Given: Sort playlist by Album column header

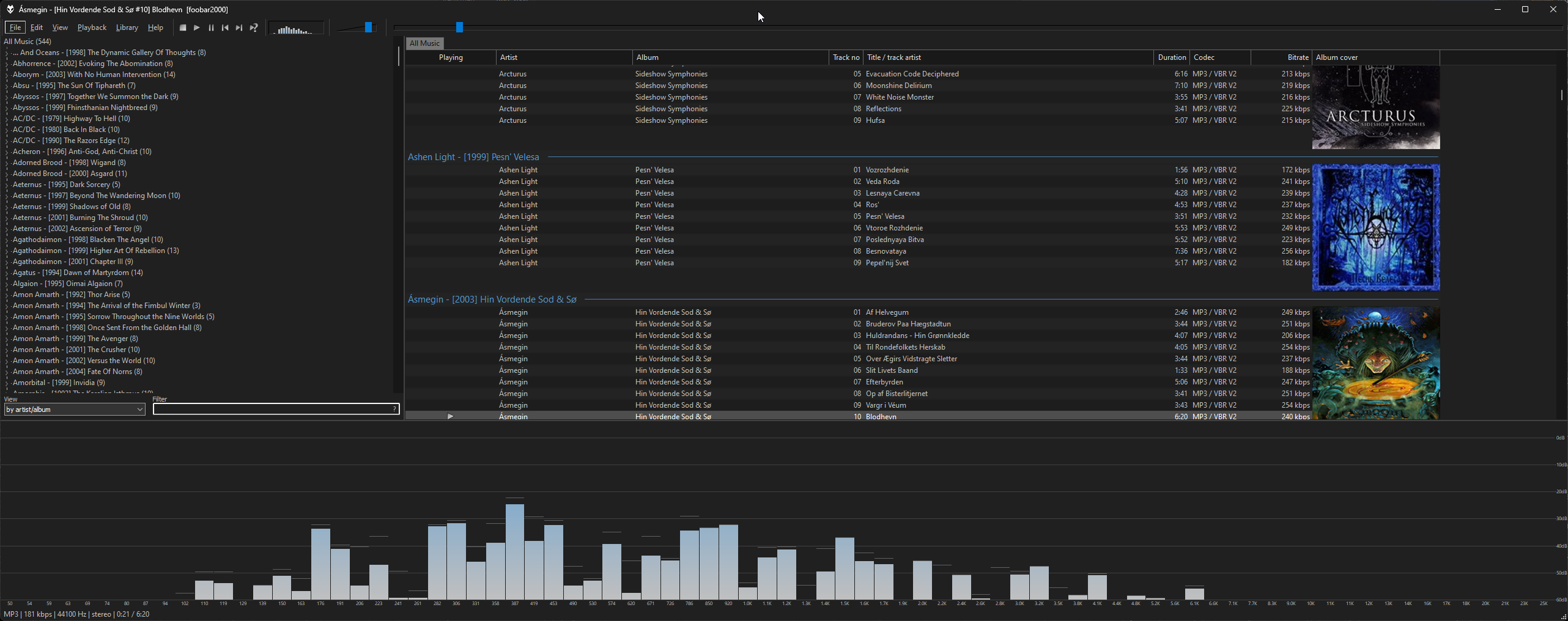Looking at the screenshot, I should click(x=731, y=57).
